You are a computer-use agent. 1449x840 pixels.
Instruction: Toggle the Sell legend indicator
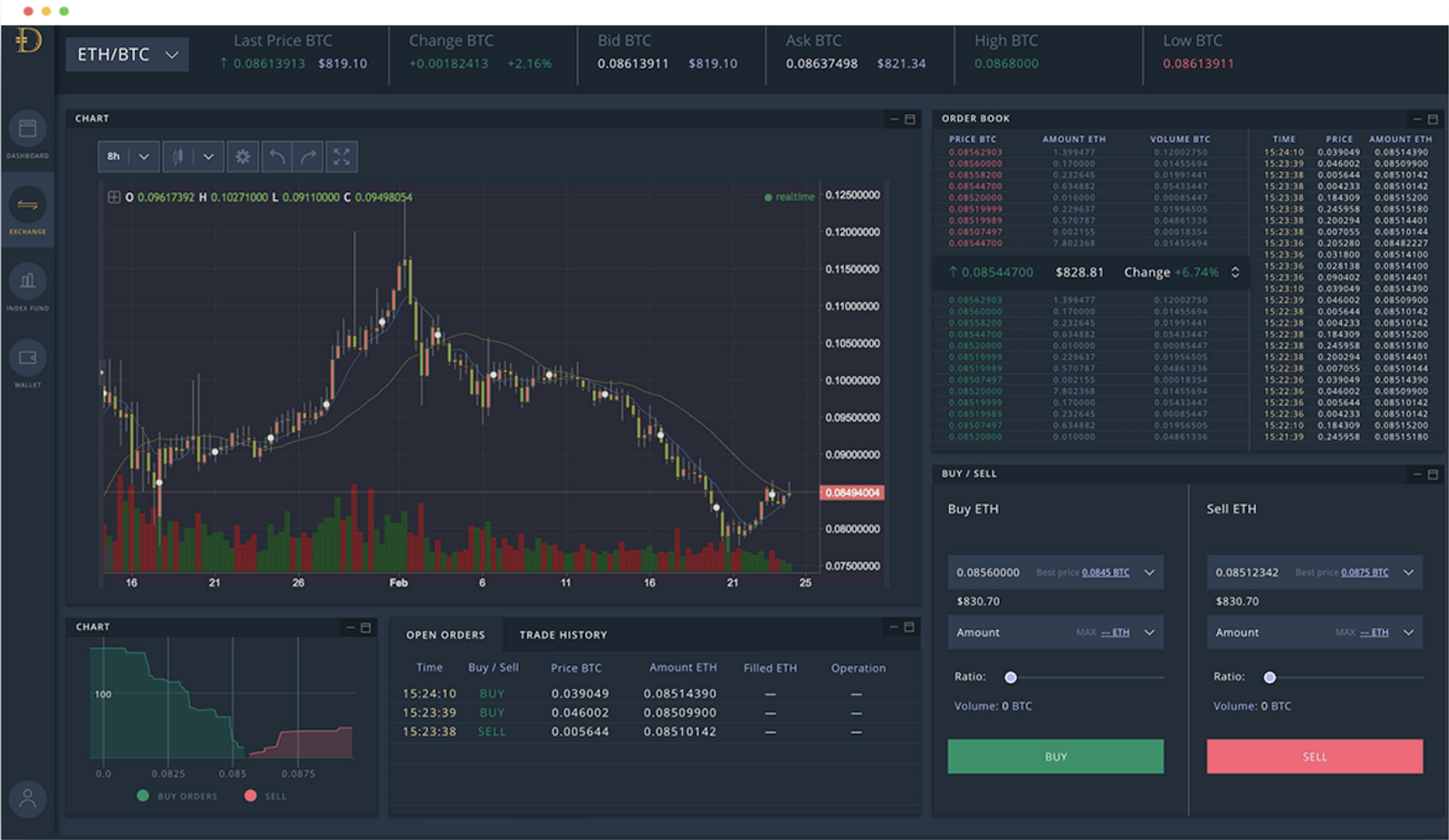coord(251,796)
